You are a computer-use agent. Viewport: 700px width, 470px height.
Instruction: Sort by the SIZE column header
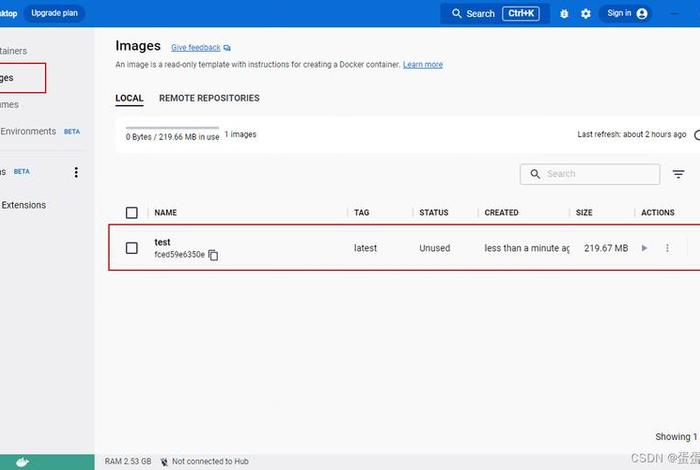pos(584,212)
